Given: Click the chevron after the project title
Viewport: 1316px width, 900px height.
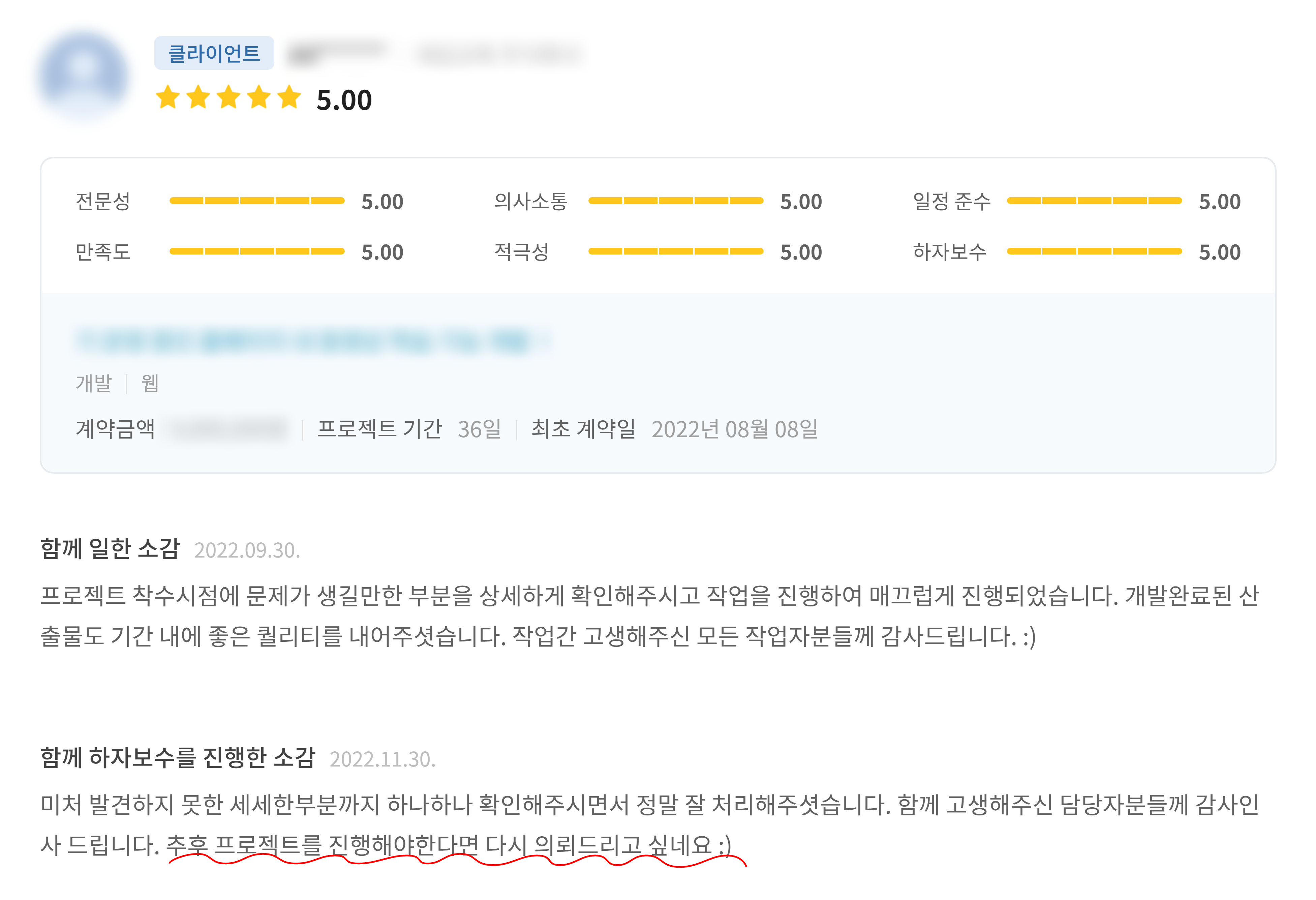Looking at the screenshot, I should pyautogui.click(x=544, y=340).
